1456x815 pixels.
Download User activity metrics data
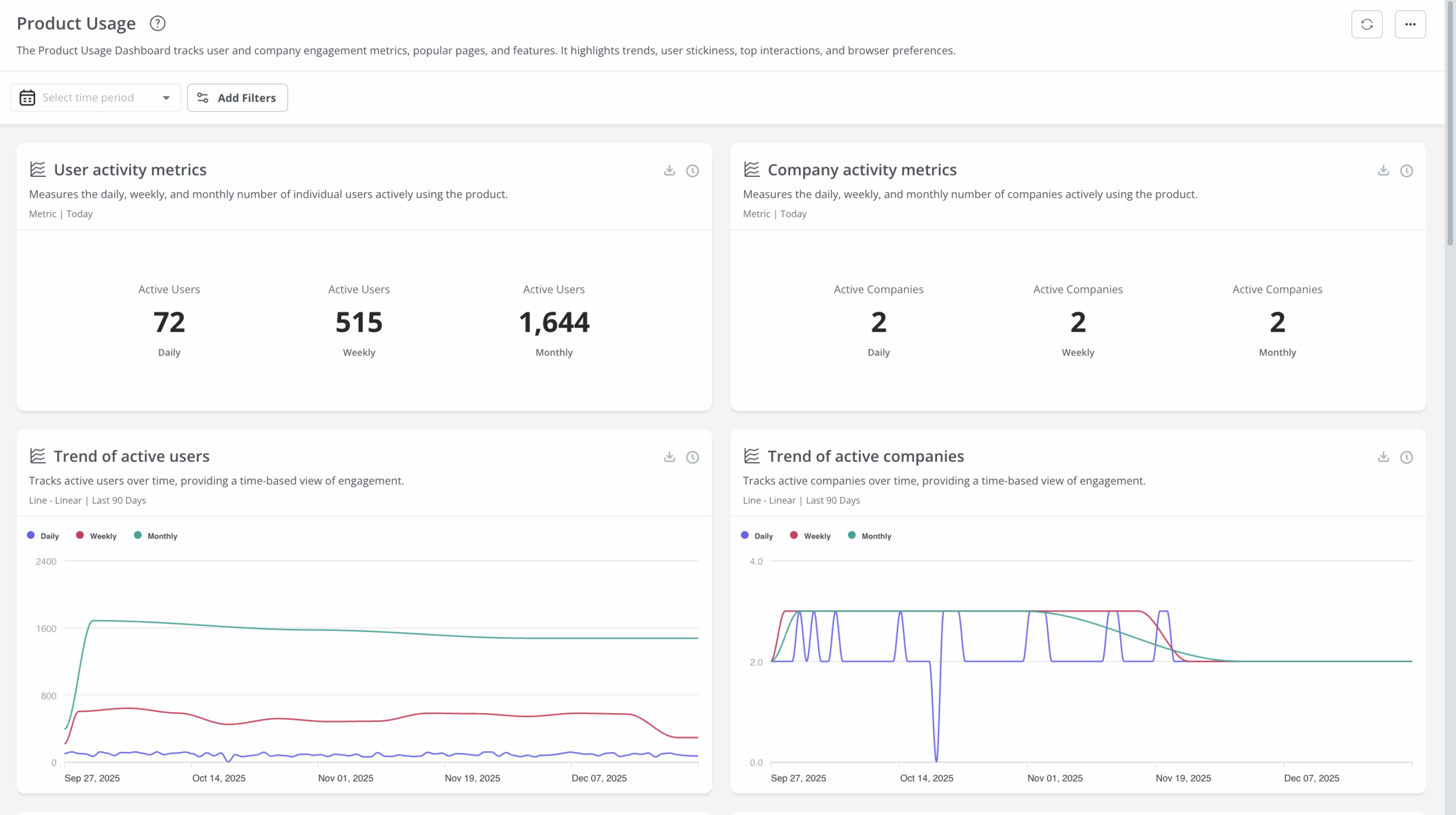669,171
